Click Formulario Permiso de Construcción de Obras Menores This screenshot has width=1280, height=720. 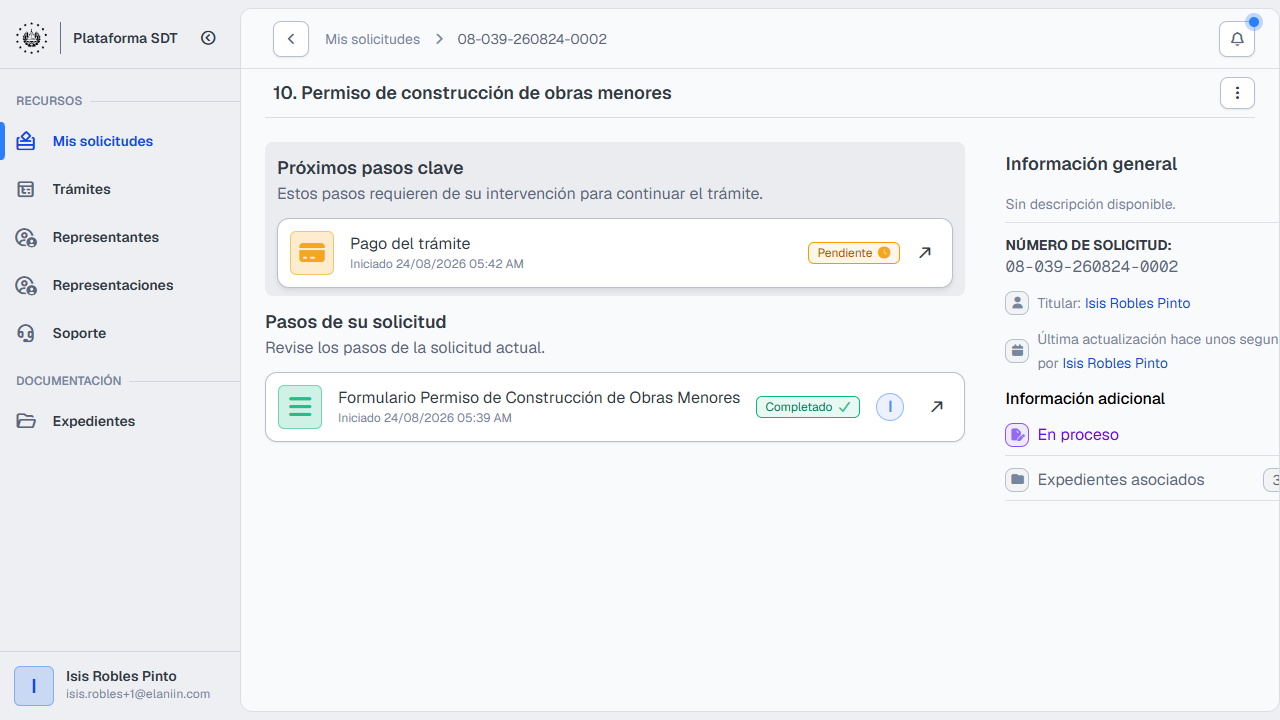coord(539,397)
